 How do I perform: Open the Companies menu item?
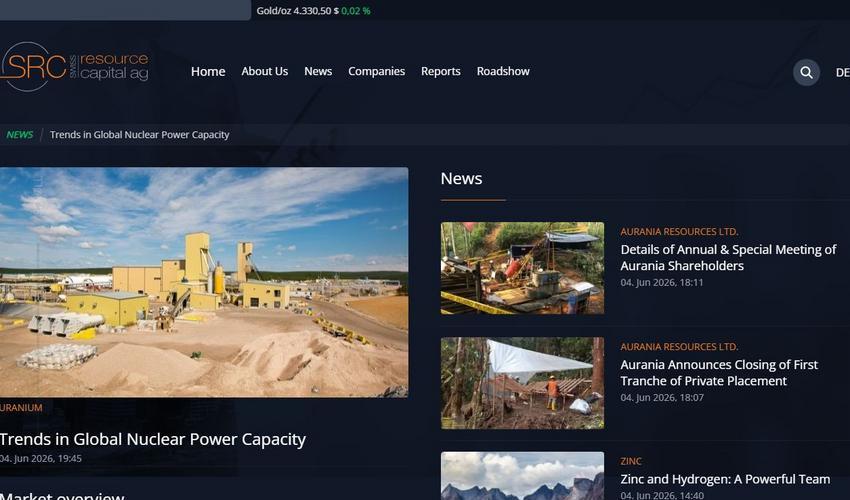(x=377, y=71)
